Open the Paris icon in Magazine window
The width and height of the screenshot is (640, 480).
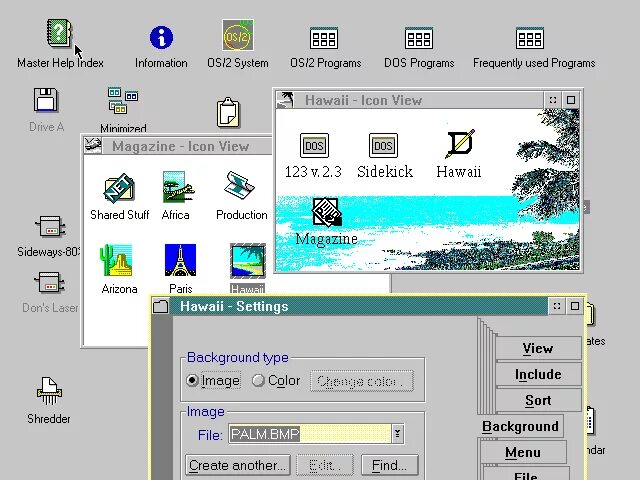tap(180, 260)
